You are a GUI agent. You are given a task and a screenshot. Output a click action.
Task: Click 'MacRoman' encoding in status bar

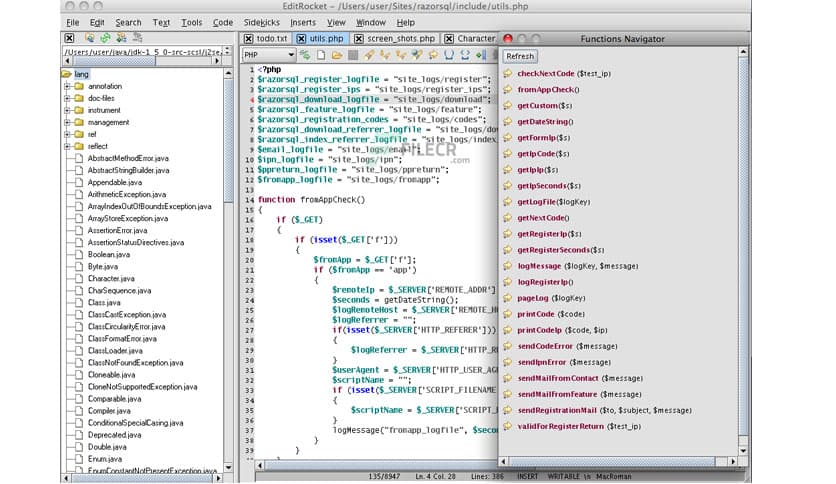614,476
